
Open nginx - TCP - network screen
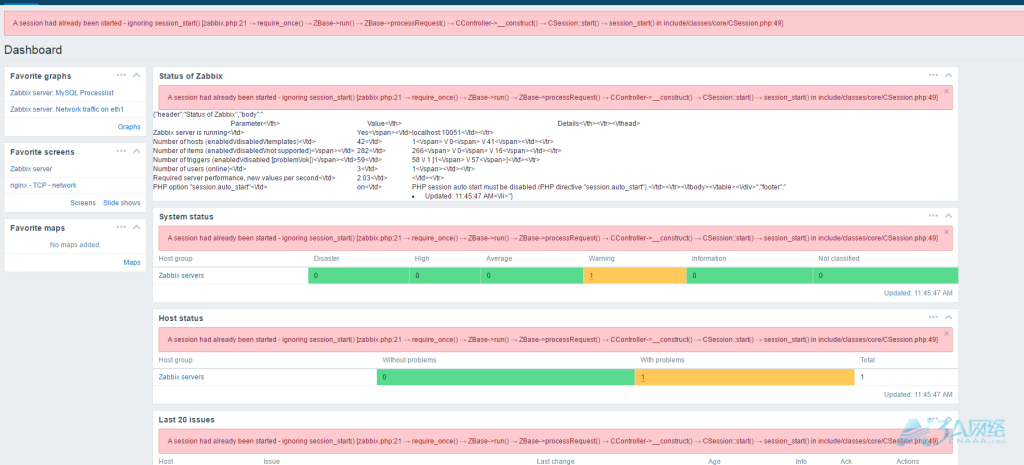[x=43, y=185]
